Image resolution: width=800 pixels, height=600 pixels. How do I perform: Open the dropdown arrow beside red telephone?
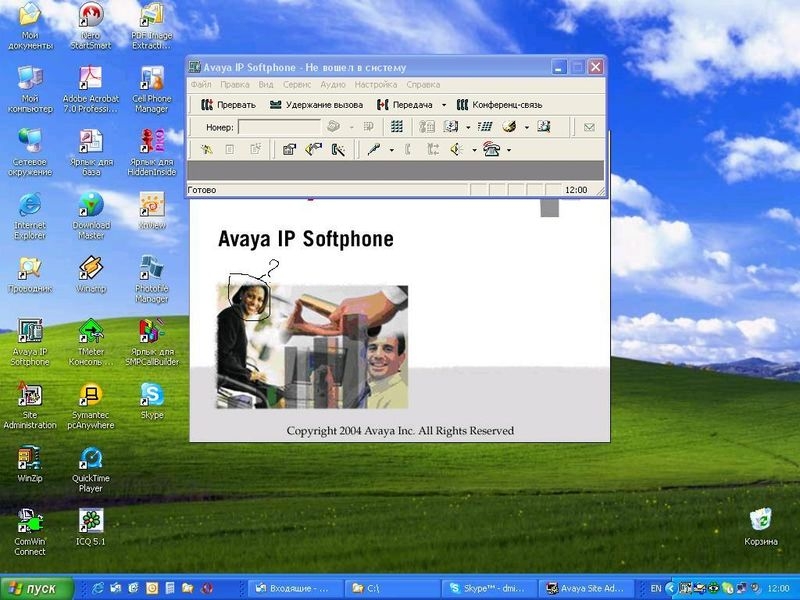[508, 150]
